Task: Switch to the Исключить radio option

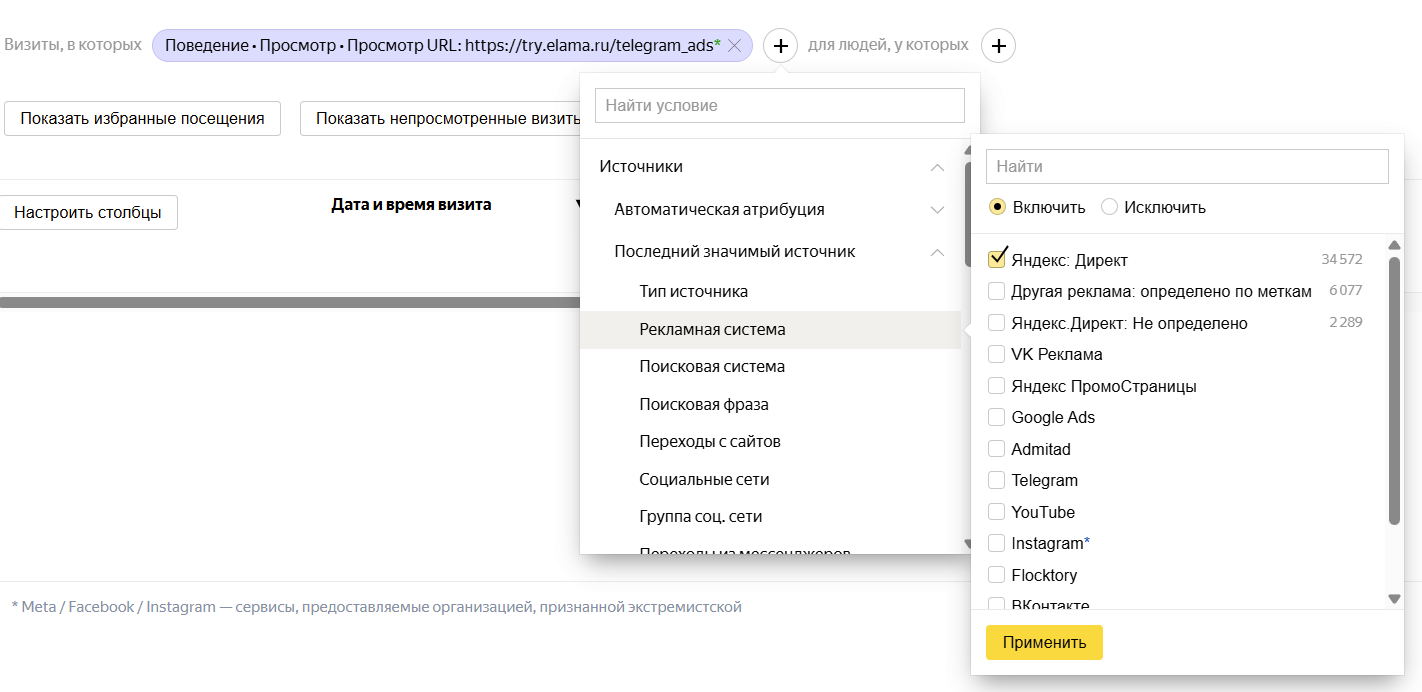Action: click(1111, 207)
